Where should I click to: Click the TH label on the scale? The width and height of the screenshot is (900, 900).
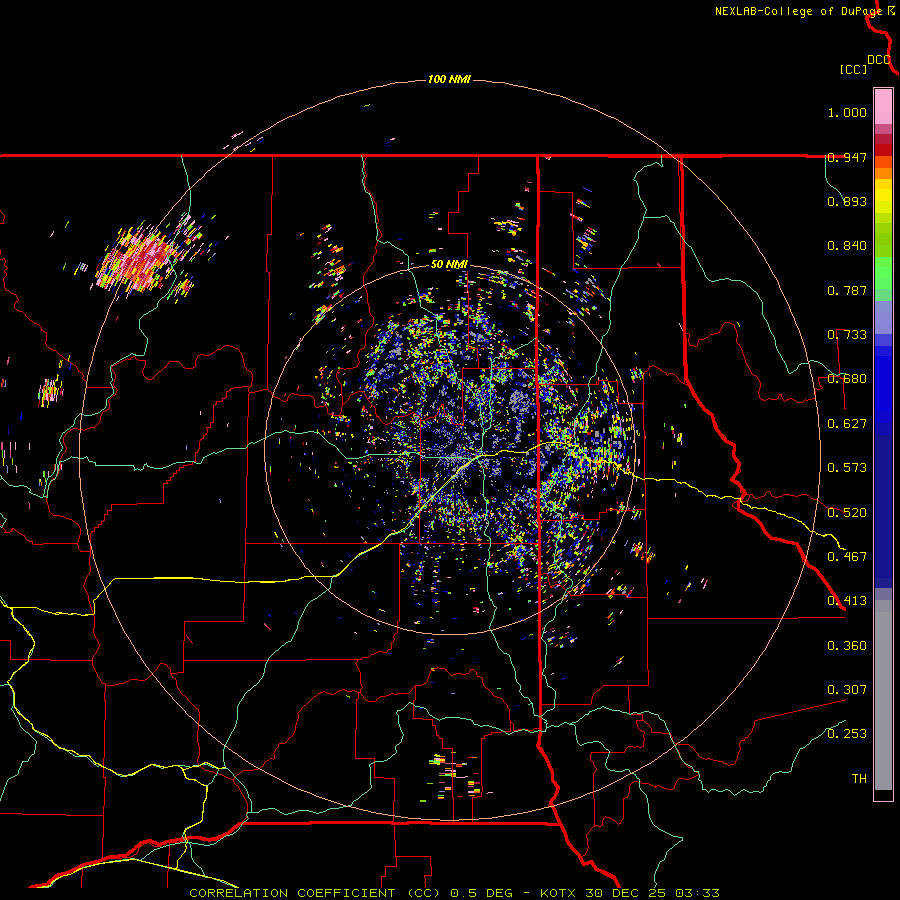pos(859,779)
